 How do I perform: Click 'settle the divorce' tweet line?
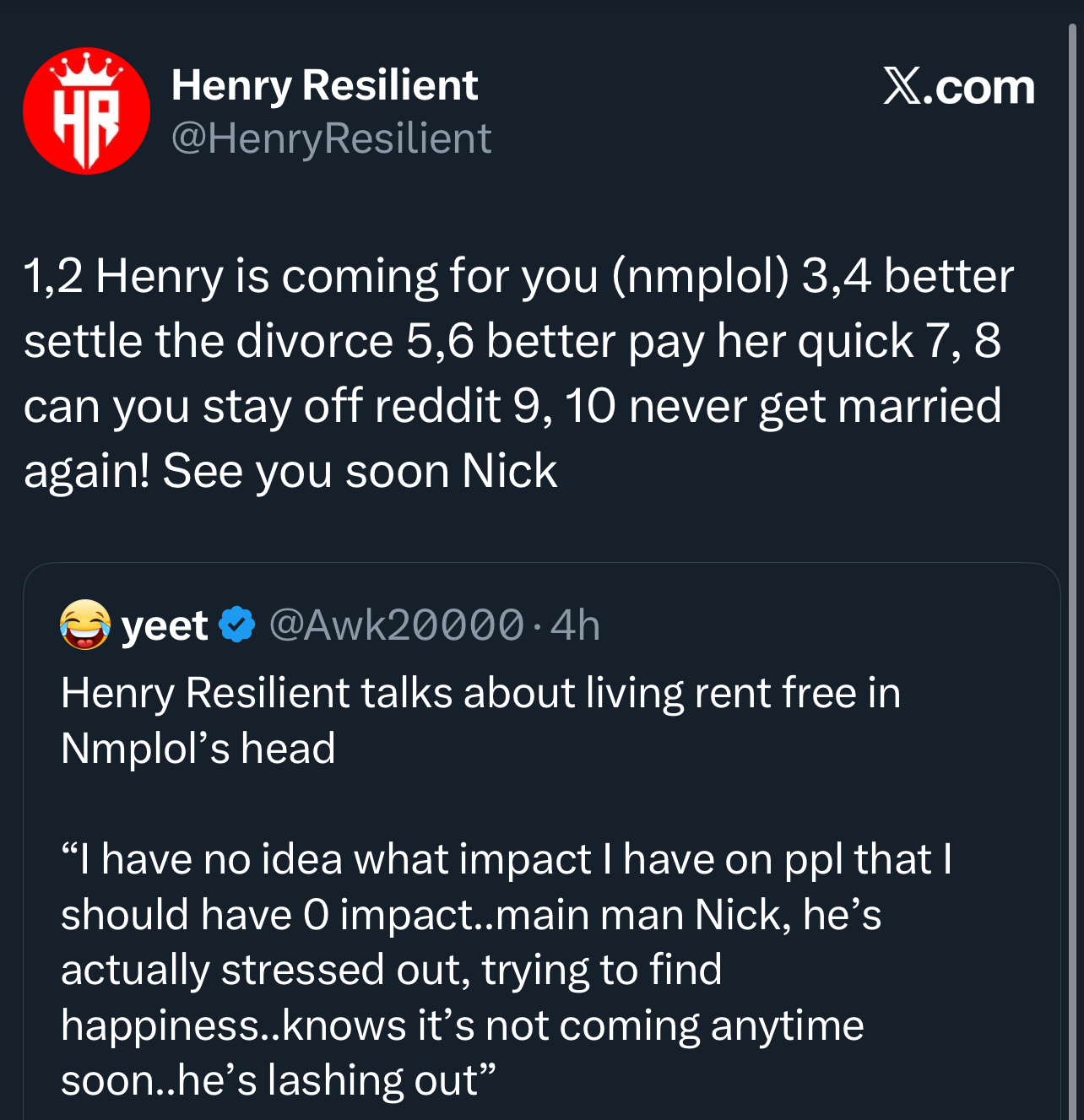(209, 341)
